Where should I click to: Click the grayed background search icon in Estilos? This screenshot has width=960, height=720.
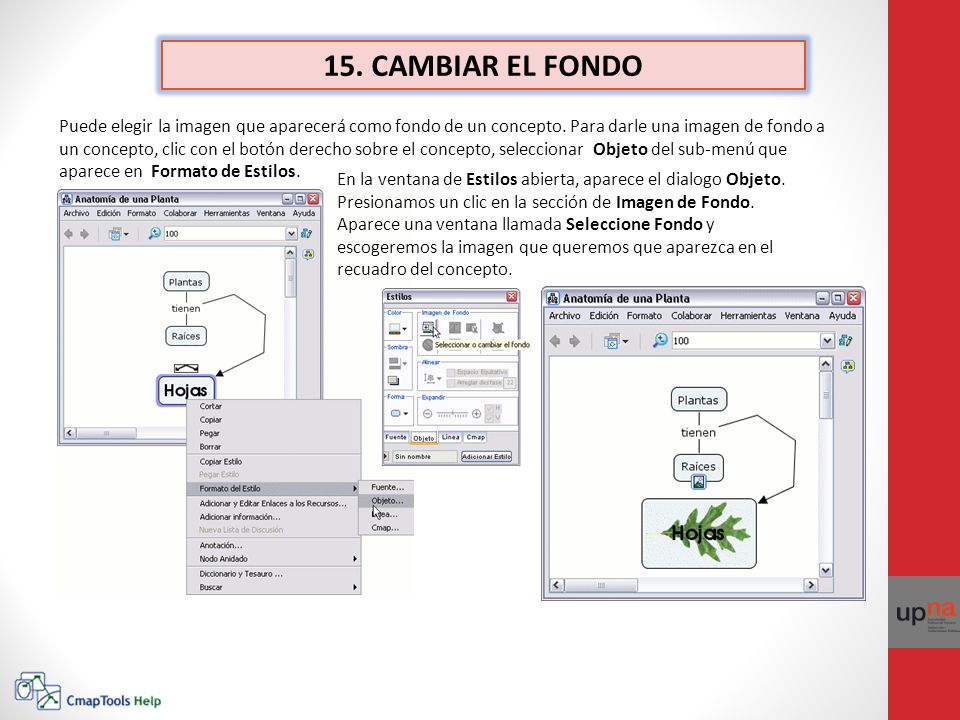click(471, 328)
